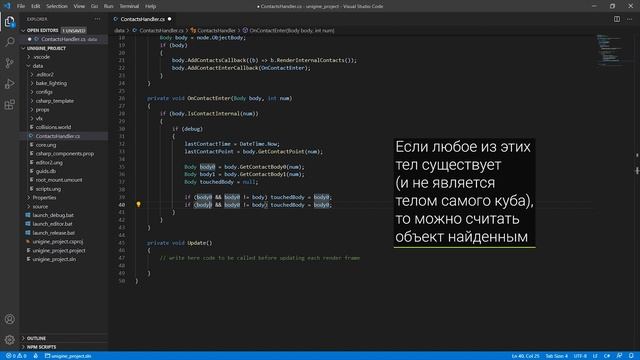
Task: Select ContactsHandler.cs in Open Editors list
Action: coord(63,39)
